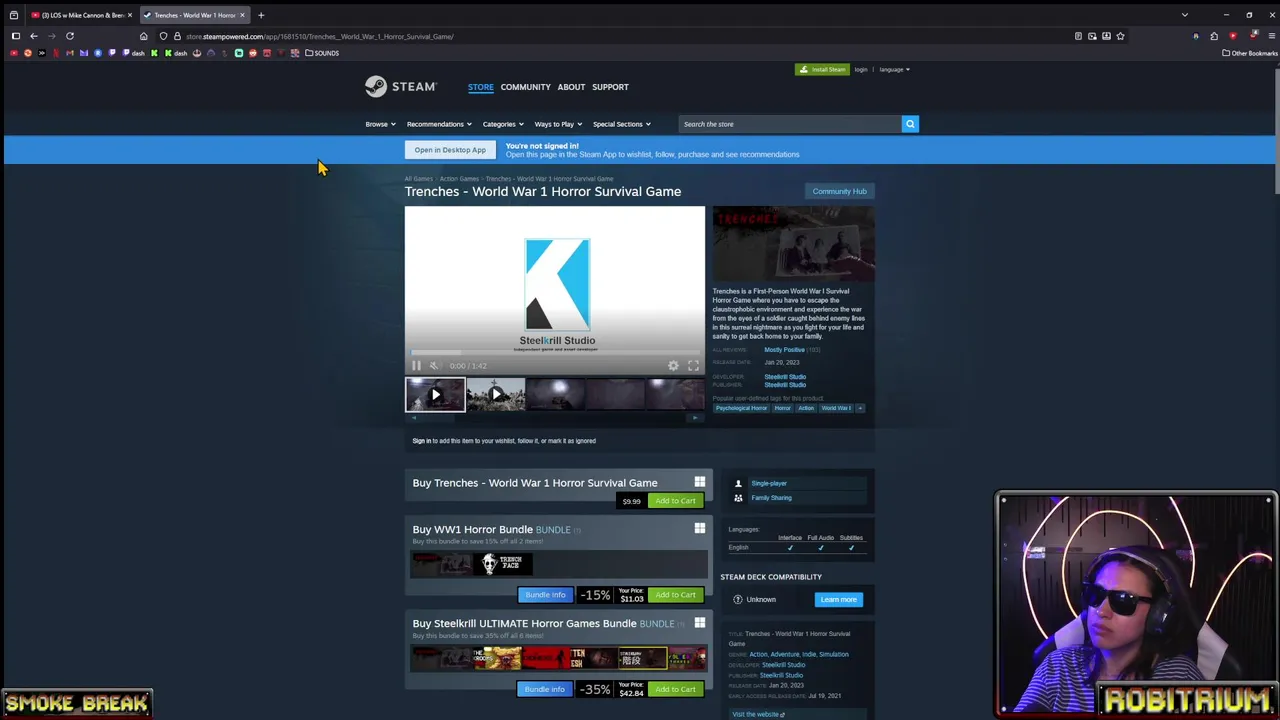The image size is (1280, 720).
Task: Expand the Recommendations dropdown menu
Action: pos(438,124)
